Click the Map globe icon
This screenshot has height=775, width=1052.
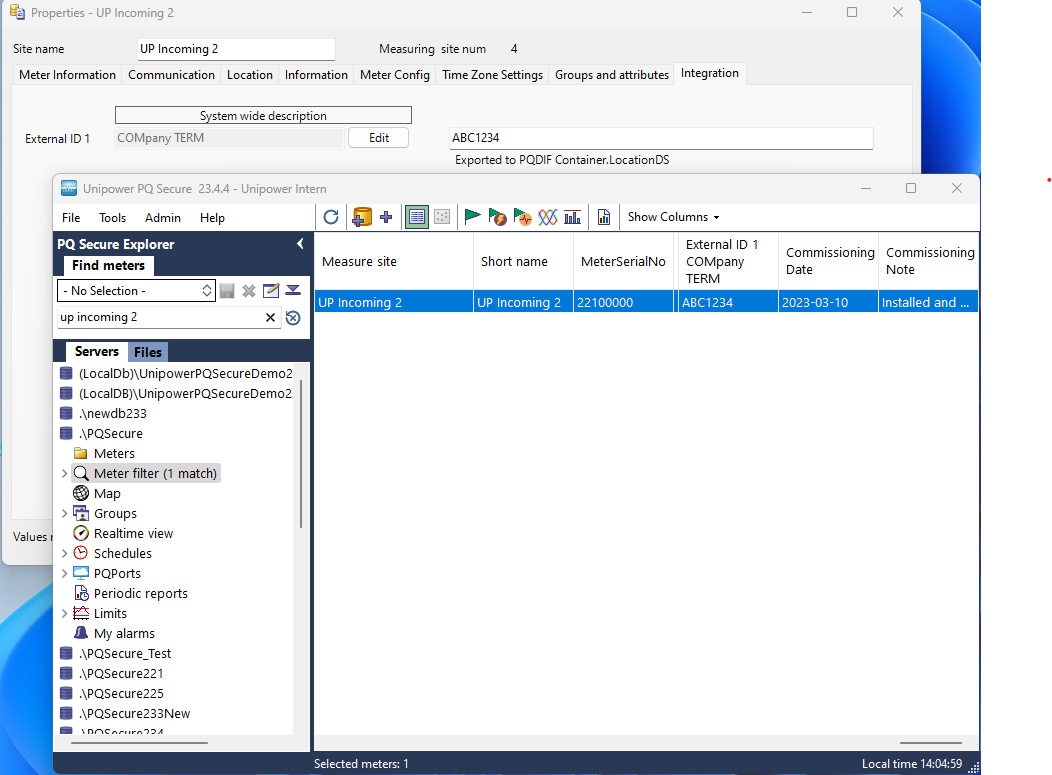[x=81, y=493]
